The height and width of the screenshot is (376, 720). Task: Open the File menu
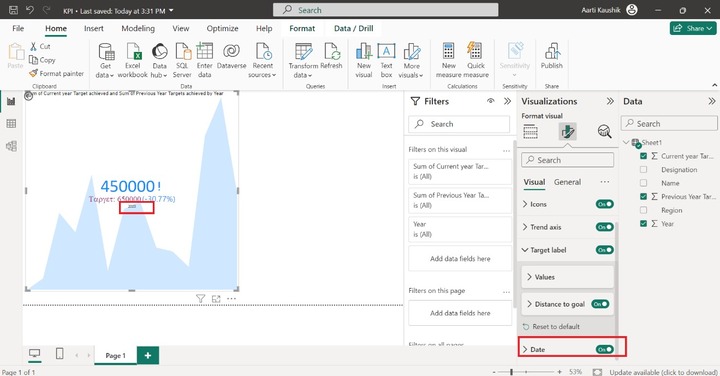coord(18,28)
